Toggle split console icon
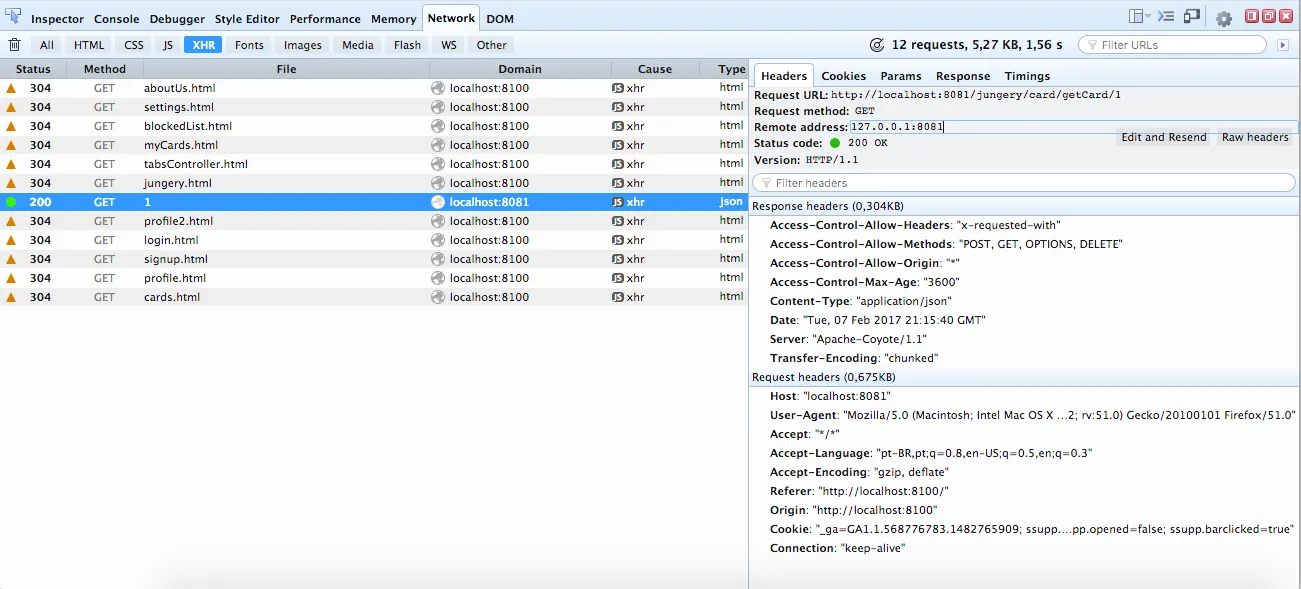Viewport: 1301px width, 589px height. [1166, 16]
